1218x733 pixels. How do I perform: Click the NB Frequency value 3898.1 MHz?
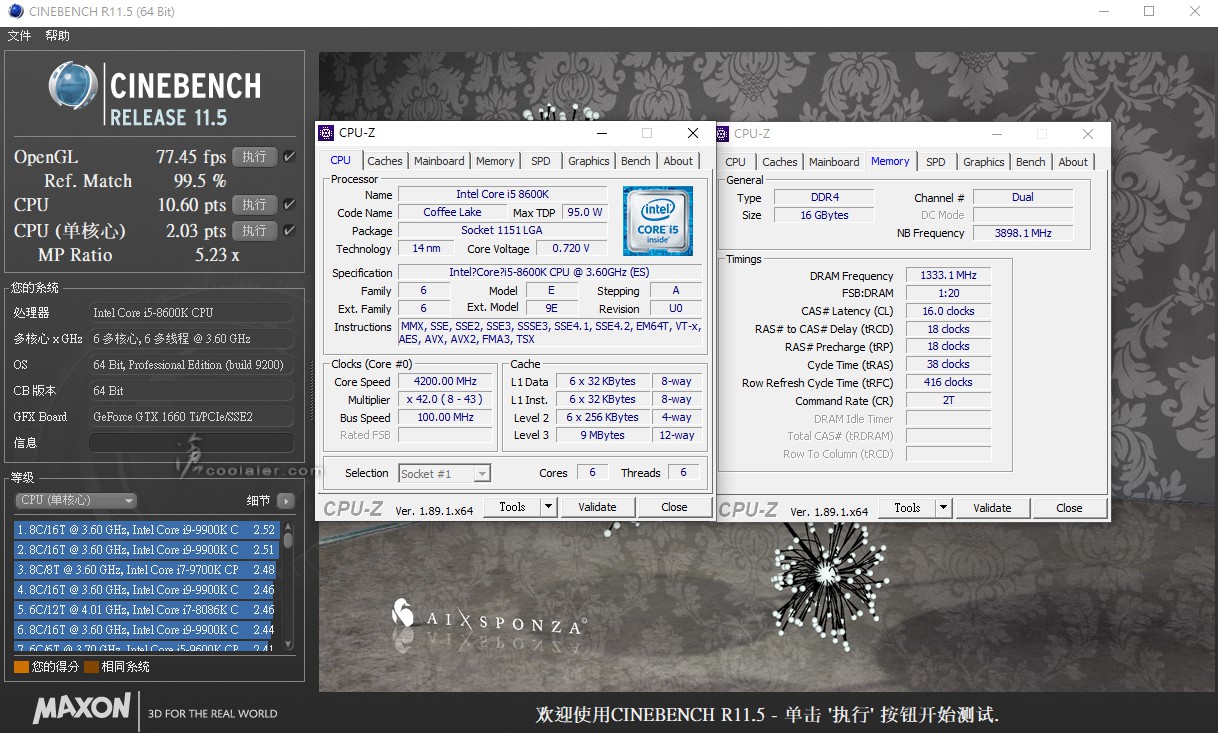click(1023, 233)
